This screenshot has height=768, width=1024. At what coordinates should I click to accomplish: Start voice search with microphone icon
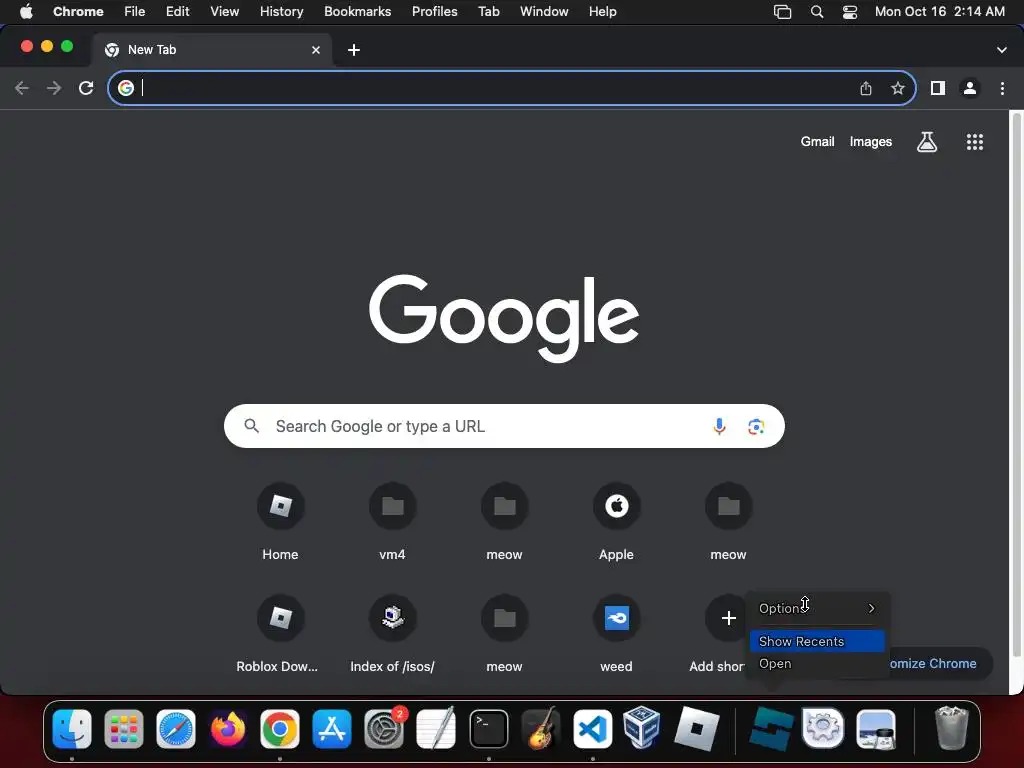point(719,426)
